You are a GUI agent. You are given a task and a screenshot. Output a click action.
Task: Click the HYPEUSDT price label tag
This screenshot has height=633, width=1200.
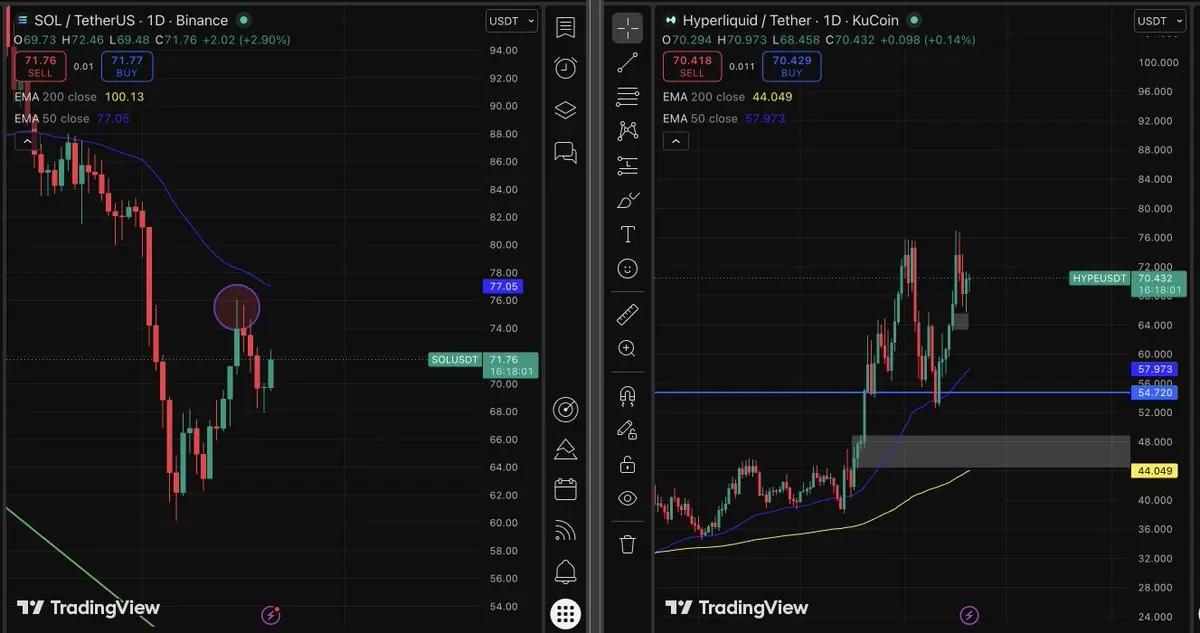point(1099,278)
